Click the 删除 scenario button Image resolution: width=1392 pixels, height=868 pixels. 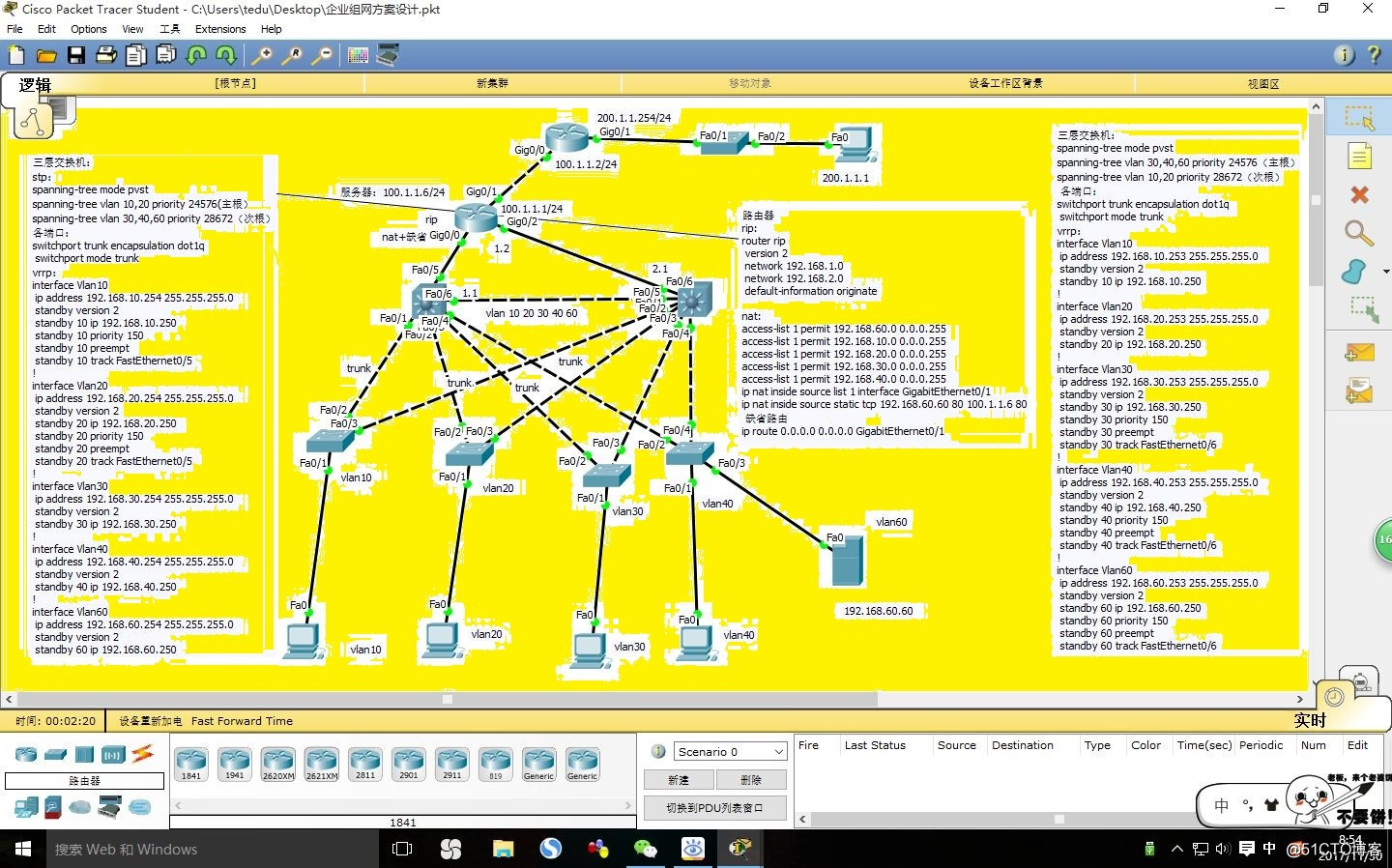tap(751, 779)
